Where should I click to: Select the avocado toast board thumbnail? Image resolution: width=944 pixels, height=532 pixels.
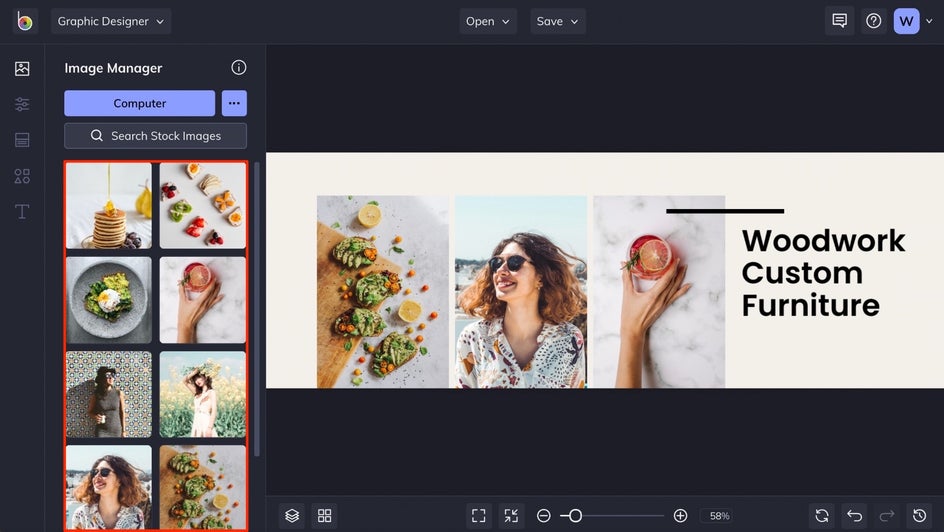pos(203,487)
